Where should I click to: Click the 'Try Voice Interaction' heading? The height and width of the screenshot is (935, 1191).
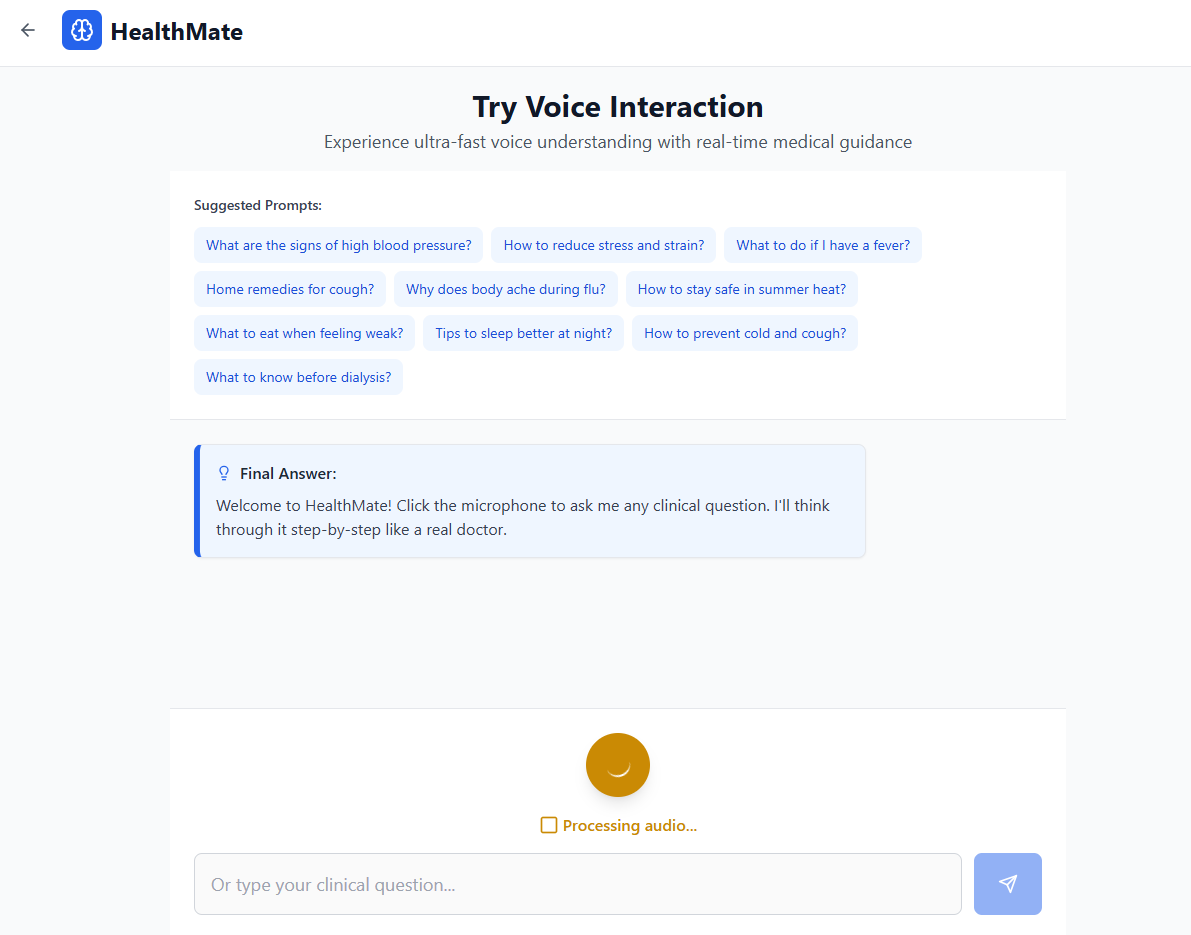tap(618, 107)
